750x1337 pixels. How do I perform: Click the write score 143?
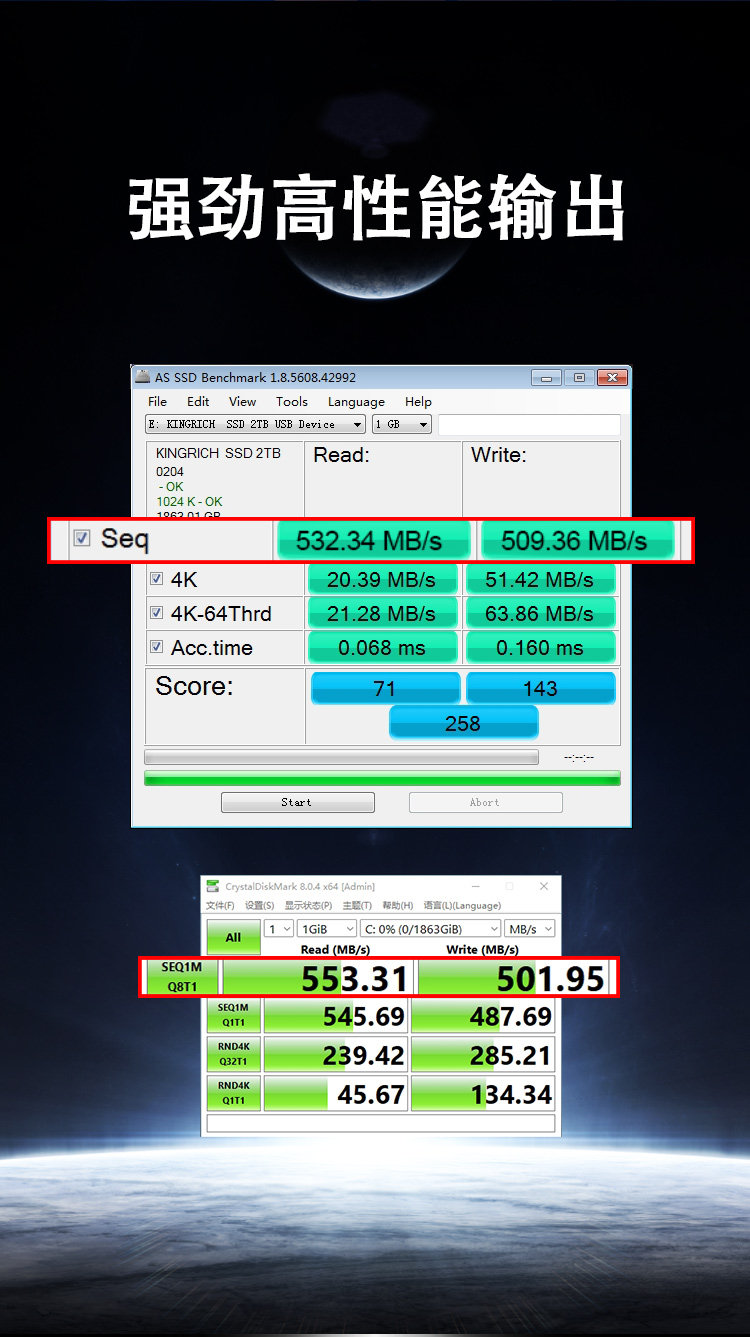tap(540, 688)
